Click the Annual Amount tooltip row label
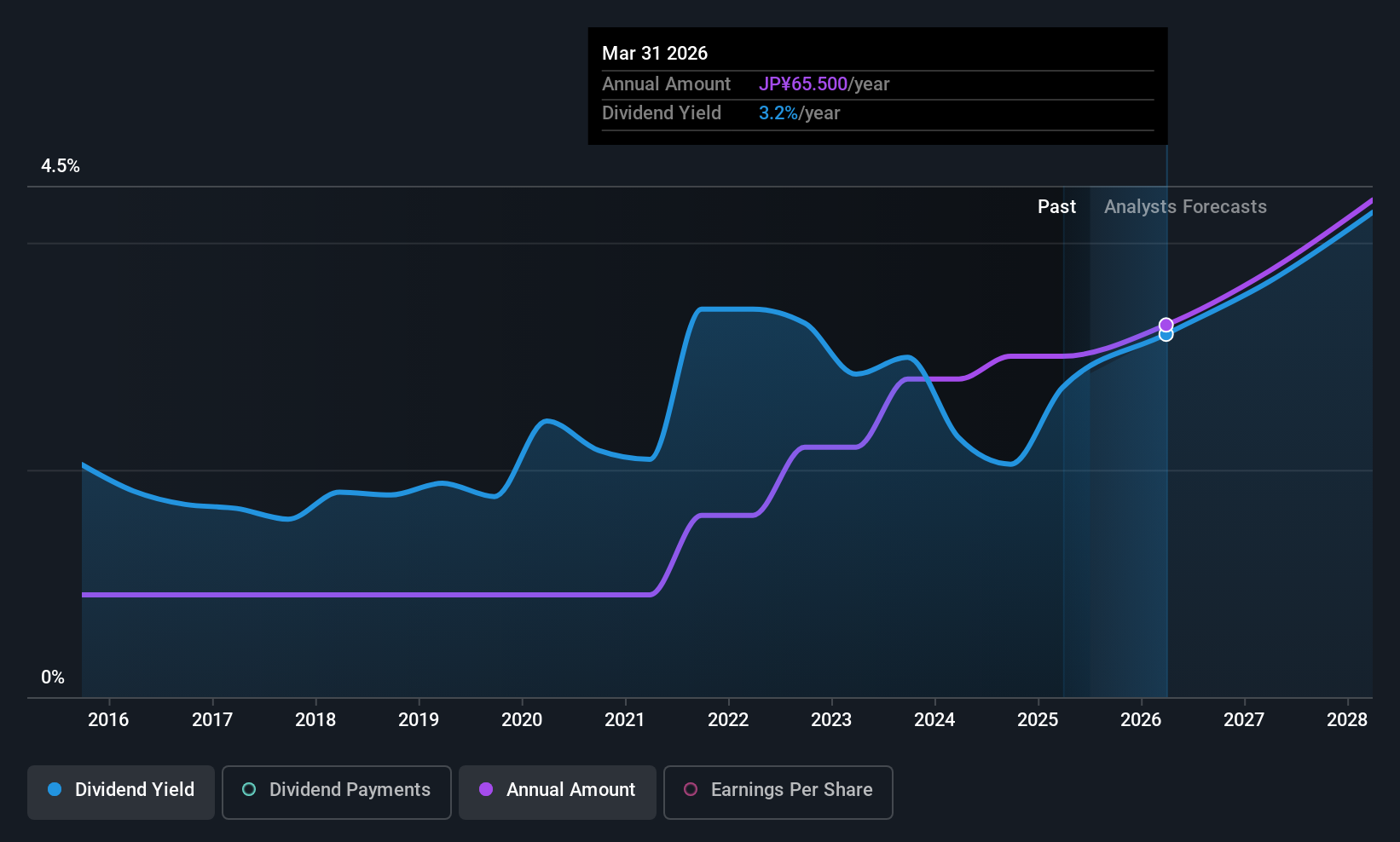Viewport: 1400px width, 842px height. click(x=666, y=84)
